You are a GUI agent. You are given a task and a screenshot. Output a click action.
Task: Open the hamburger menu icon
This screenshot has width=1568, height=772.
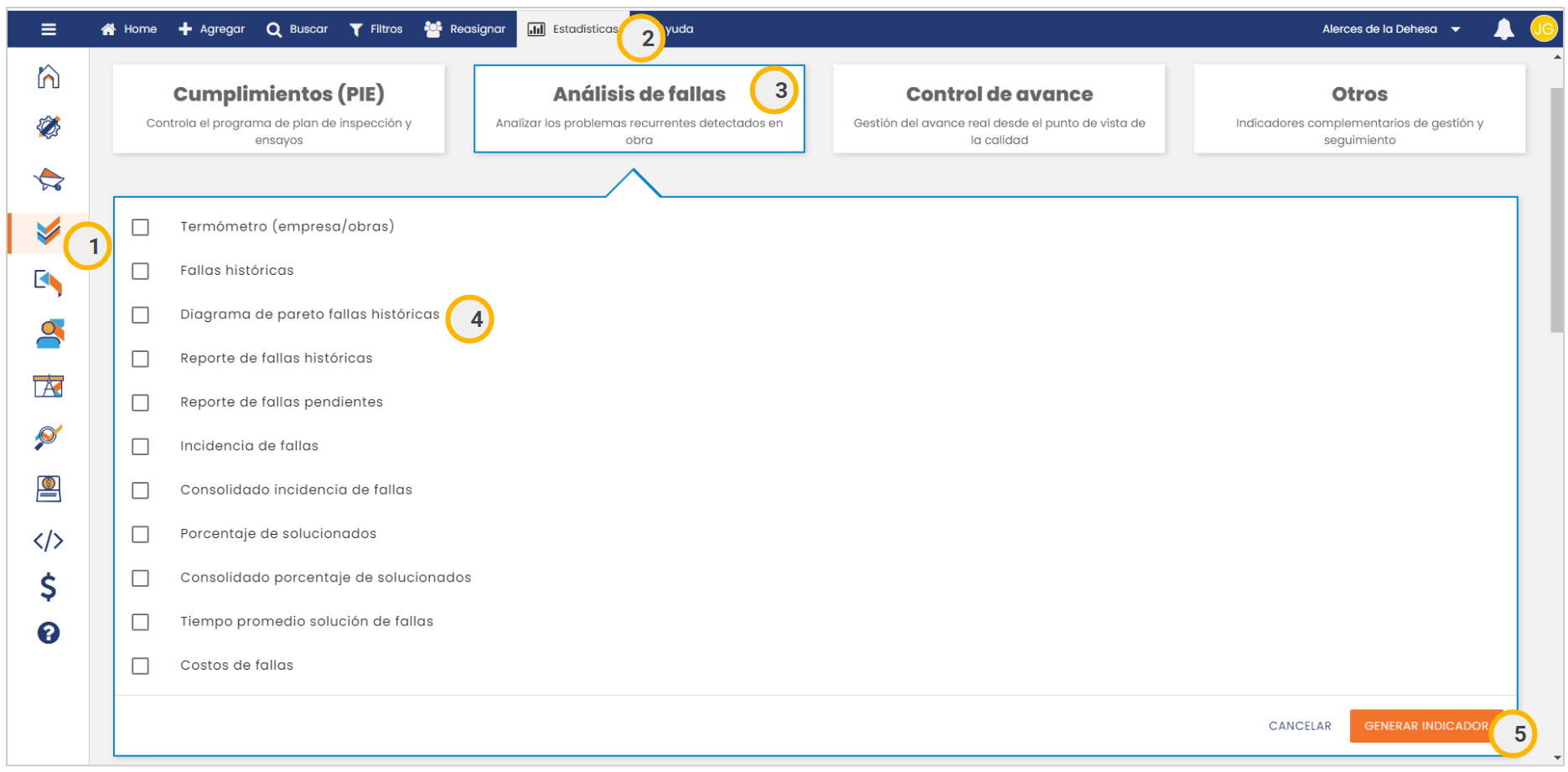49,29
